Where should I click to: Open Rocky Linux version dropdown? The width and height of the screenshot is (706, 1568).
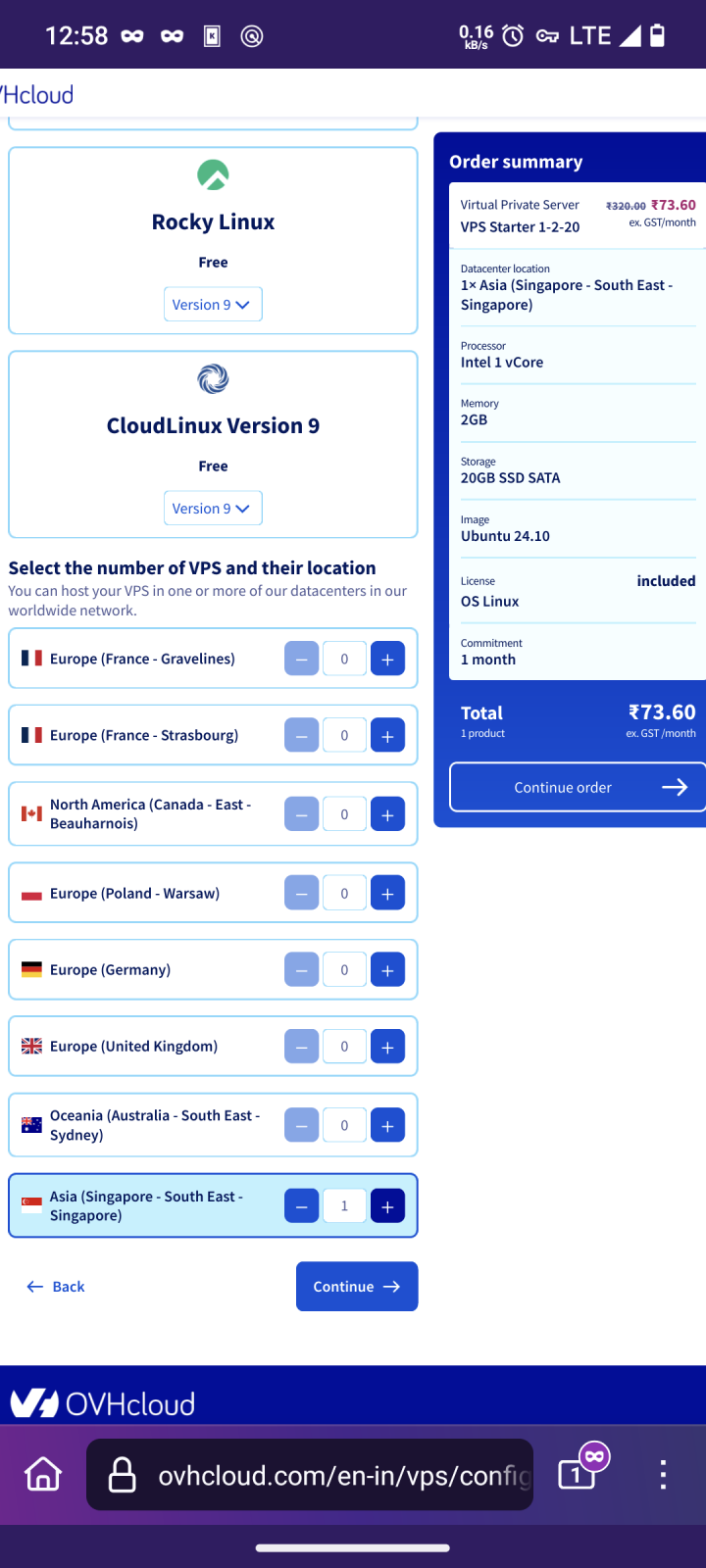pyautogui.click(x=212, y=305)
